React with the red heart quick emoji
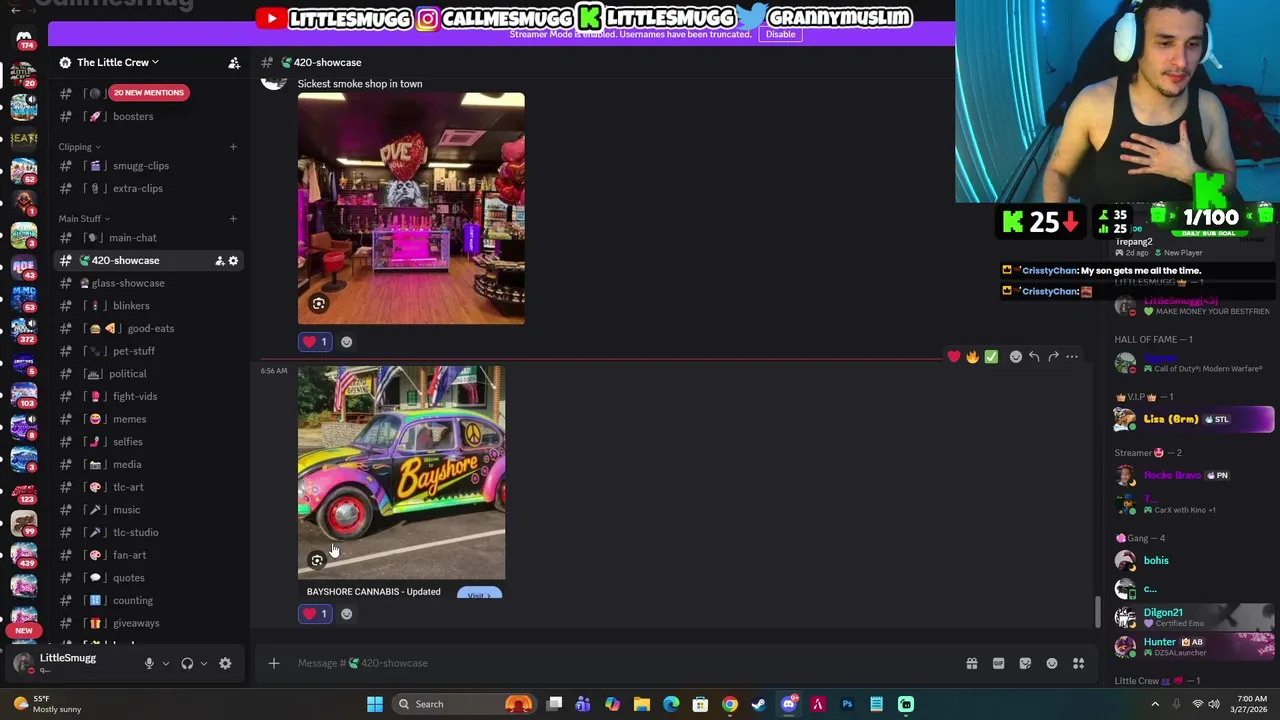 (954, 356)
